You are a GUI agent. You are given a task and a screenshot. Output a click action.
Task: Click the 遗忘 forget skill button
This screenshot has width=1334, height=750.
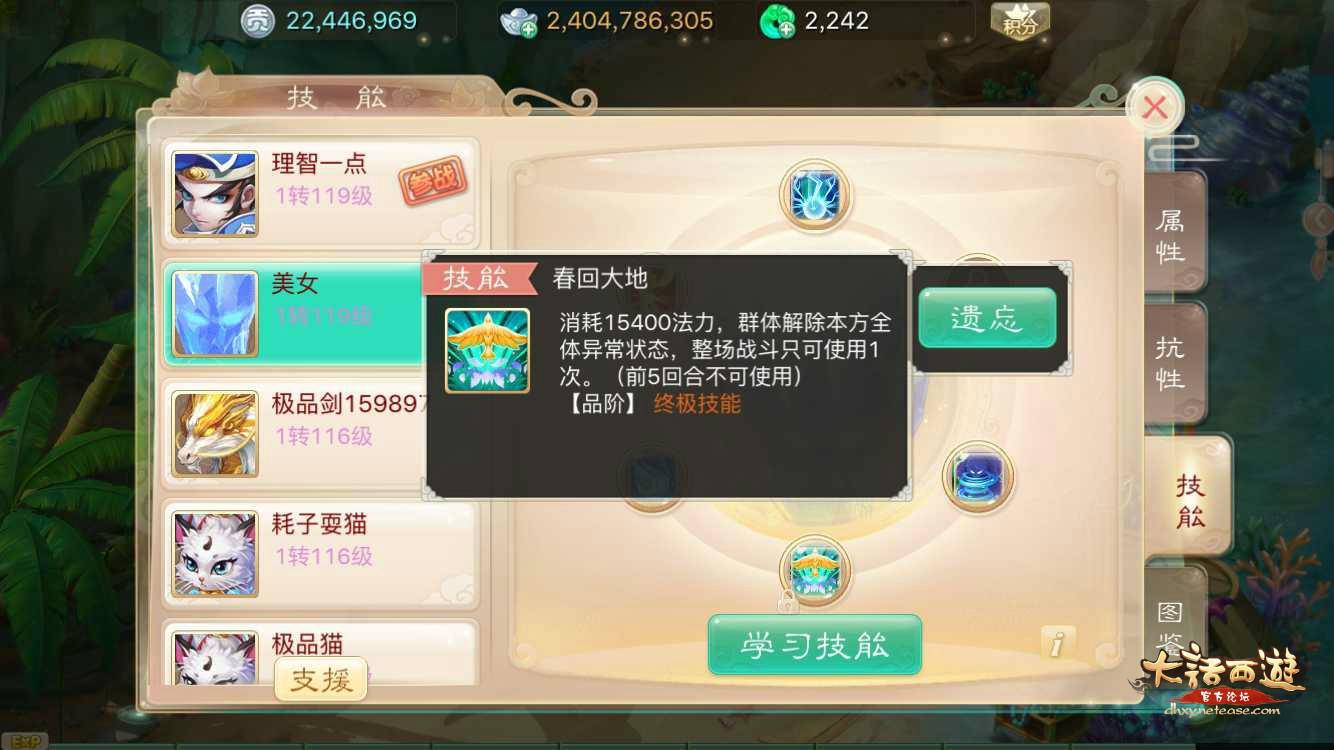coord(987,318)
